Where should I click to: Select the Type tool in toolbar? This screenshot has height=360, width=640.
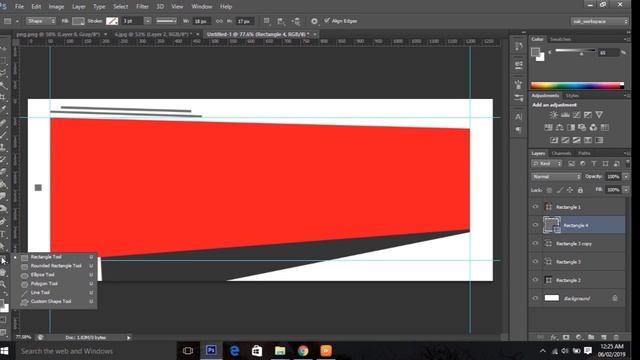[3, 234]
